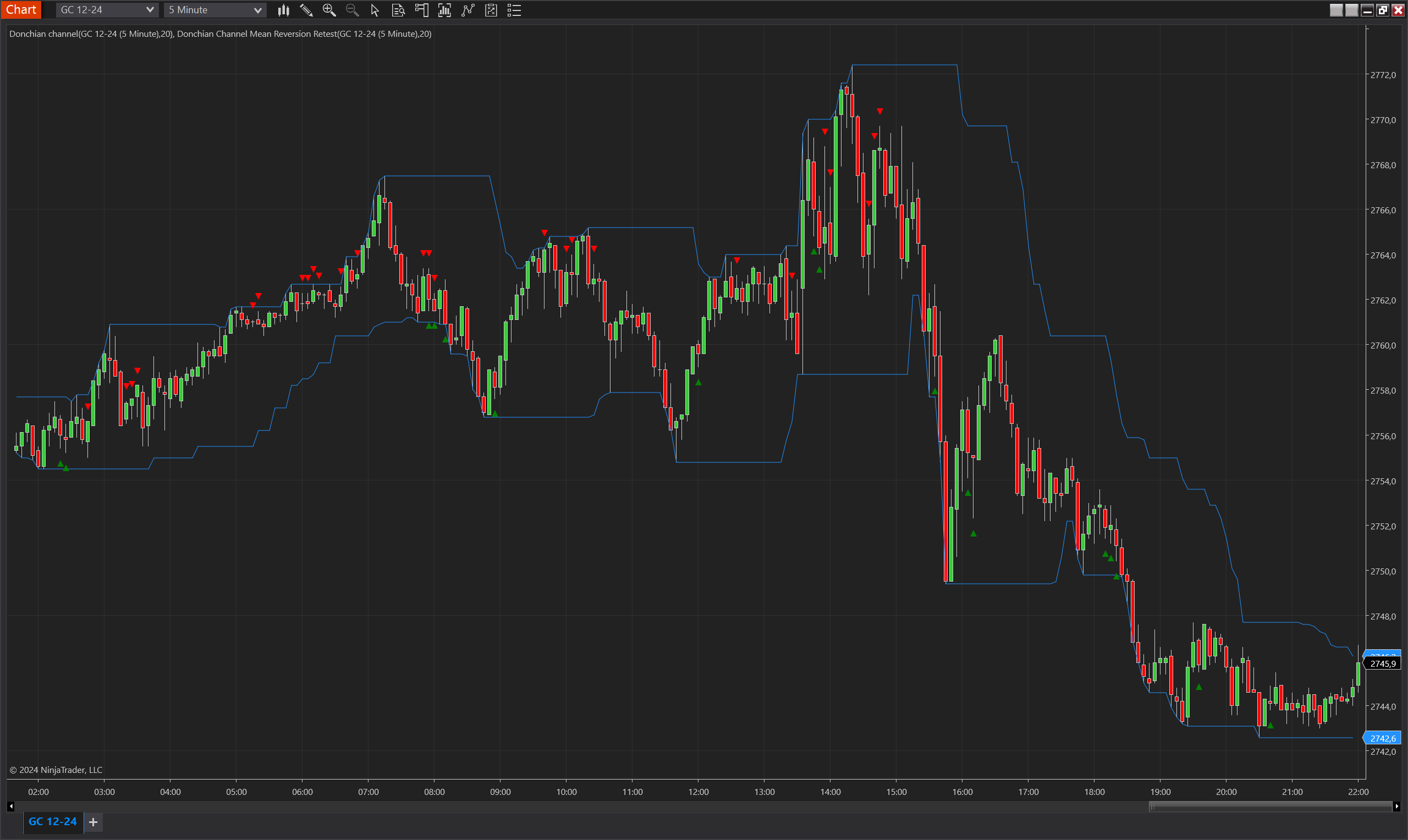Viewport: 1408px width, 840px height.
Task: Click the 07:00 time axis label
Action: [x=369, y=792]
